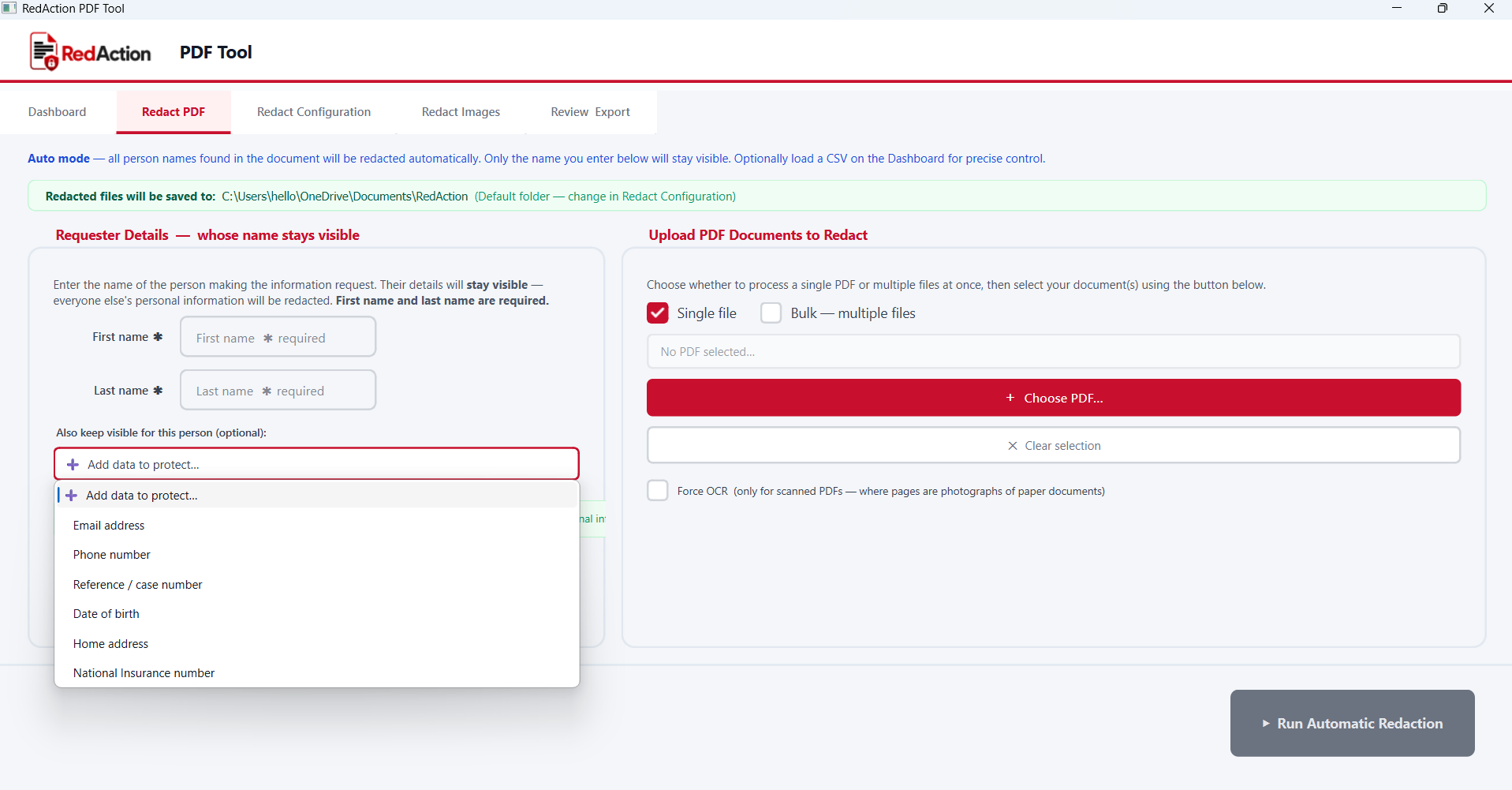Viewport: 1512px width, 790px height.
Task: Tick the Bulk multiple files checkbox
Action: [771, 313]
